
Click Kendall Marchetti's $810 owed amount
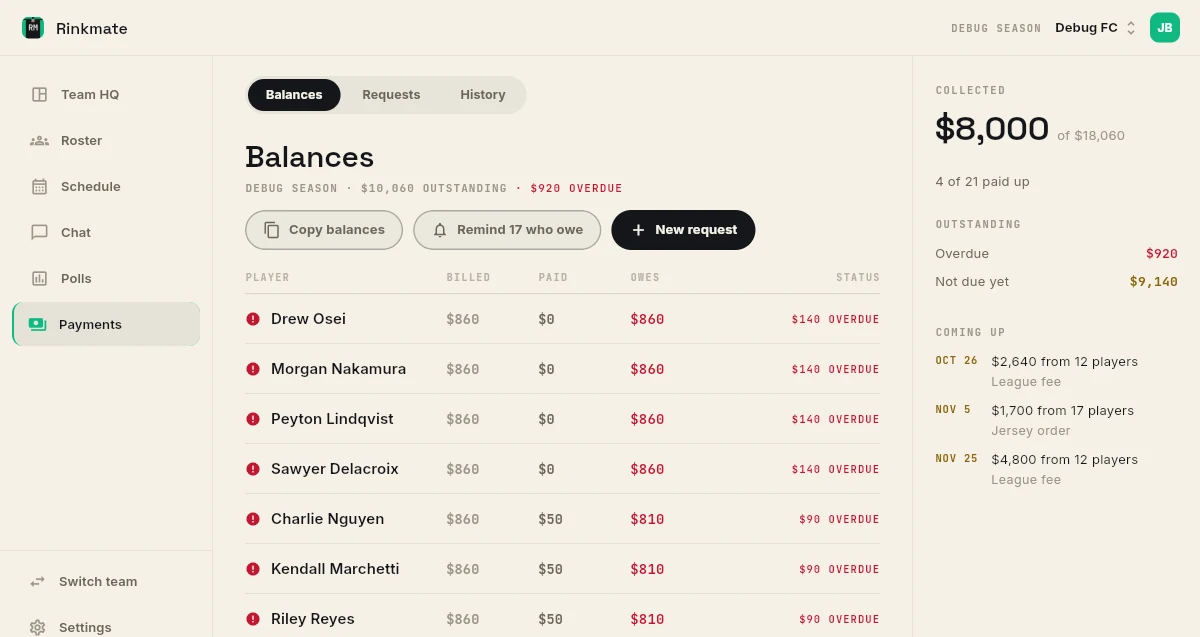647,569
